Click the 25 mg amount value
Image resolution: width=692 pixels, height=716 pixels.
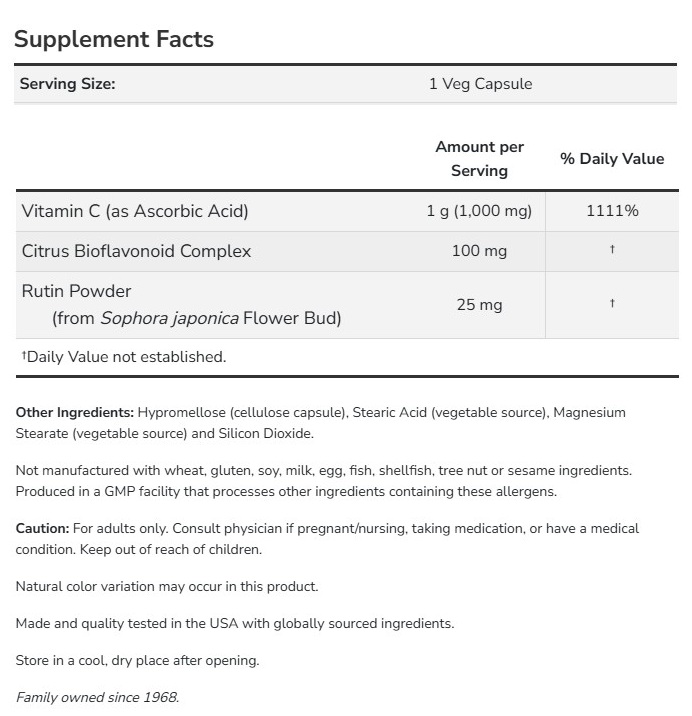pos(480,304)
